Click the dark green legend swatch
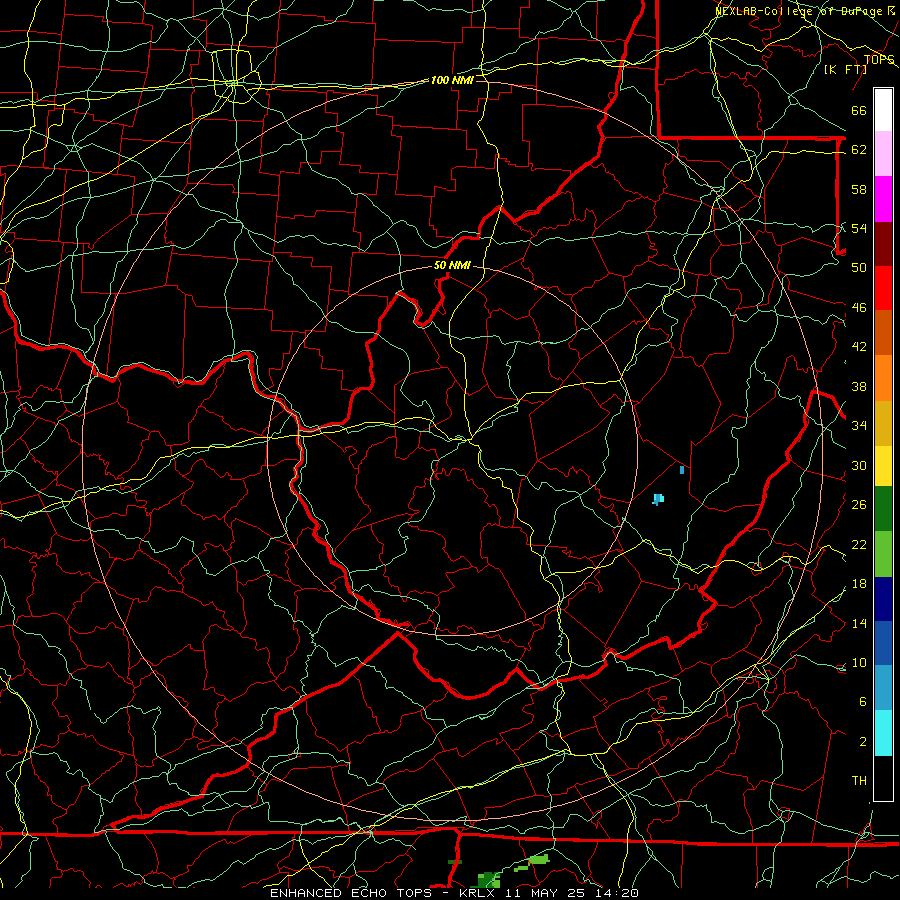 [x=883, y=509]
